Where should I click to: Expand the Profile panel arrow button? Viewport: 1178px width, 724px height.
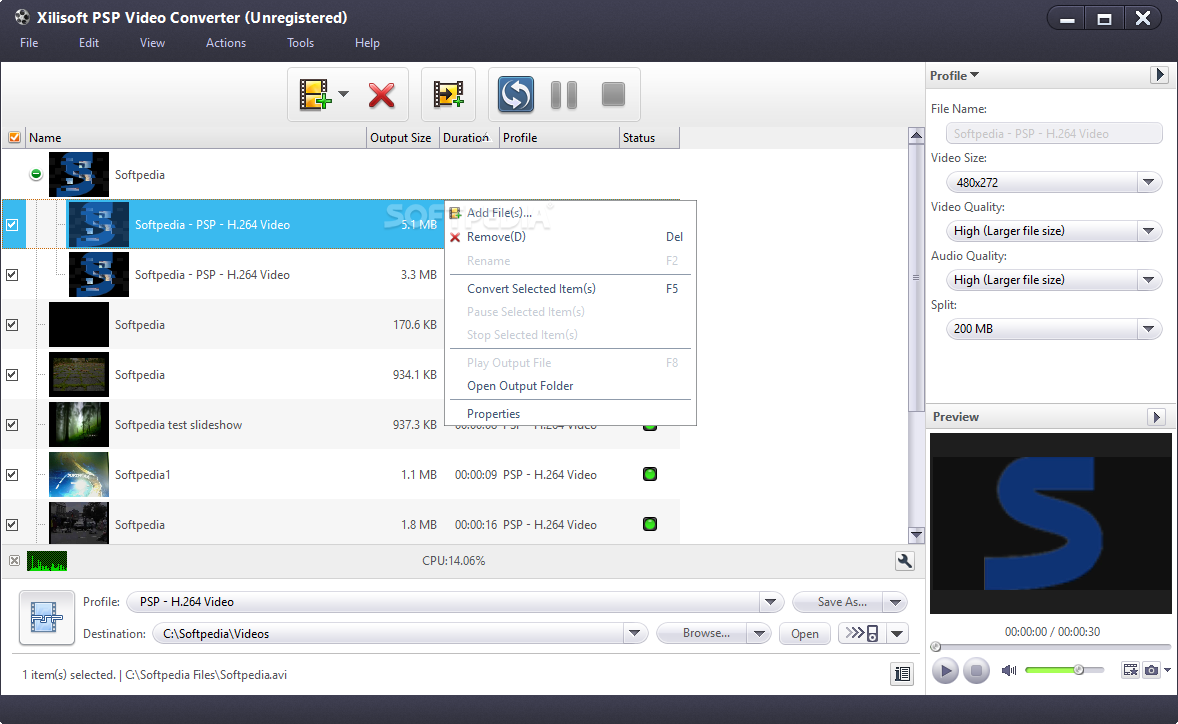tap(1159, 75)
